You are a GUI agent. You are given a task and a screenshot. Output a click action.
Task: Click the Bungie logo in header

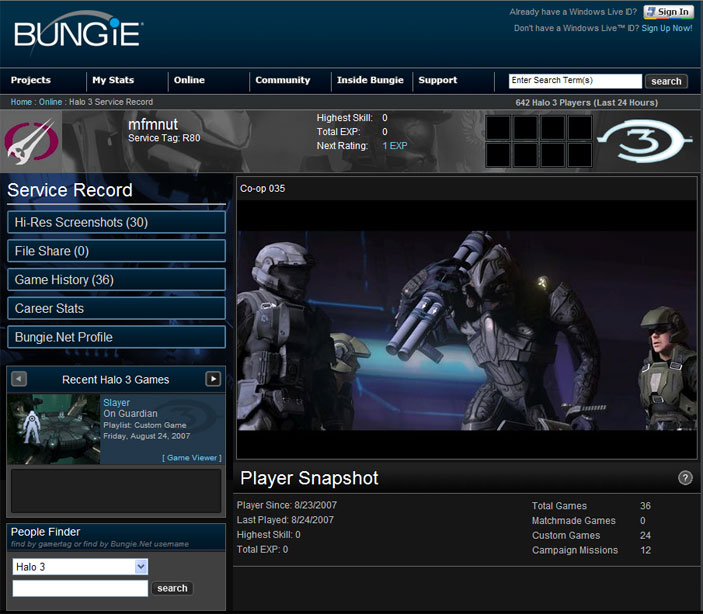click(78, 34)
